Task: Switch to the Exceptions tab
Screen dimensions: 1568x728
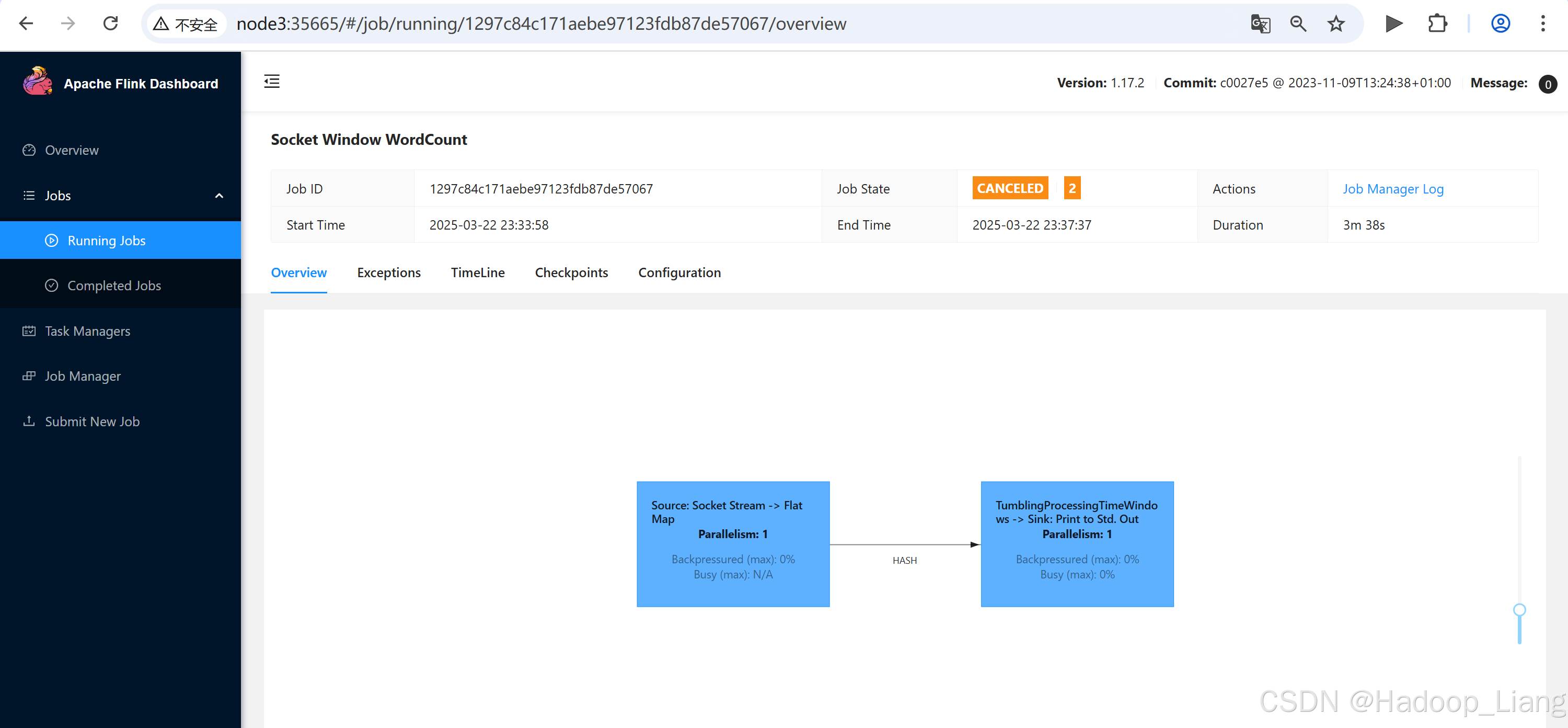Action: tap(388, 273)
